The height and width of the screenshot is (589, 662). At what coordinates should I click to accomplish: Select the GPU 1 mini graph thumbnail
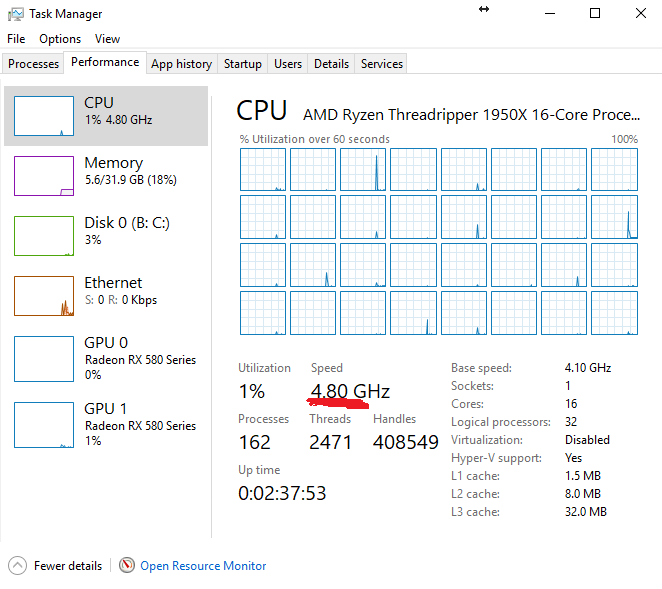[44, 425]
